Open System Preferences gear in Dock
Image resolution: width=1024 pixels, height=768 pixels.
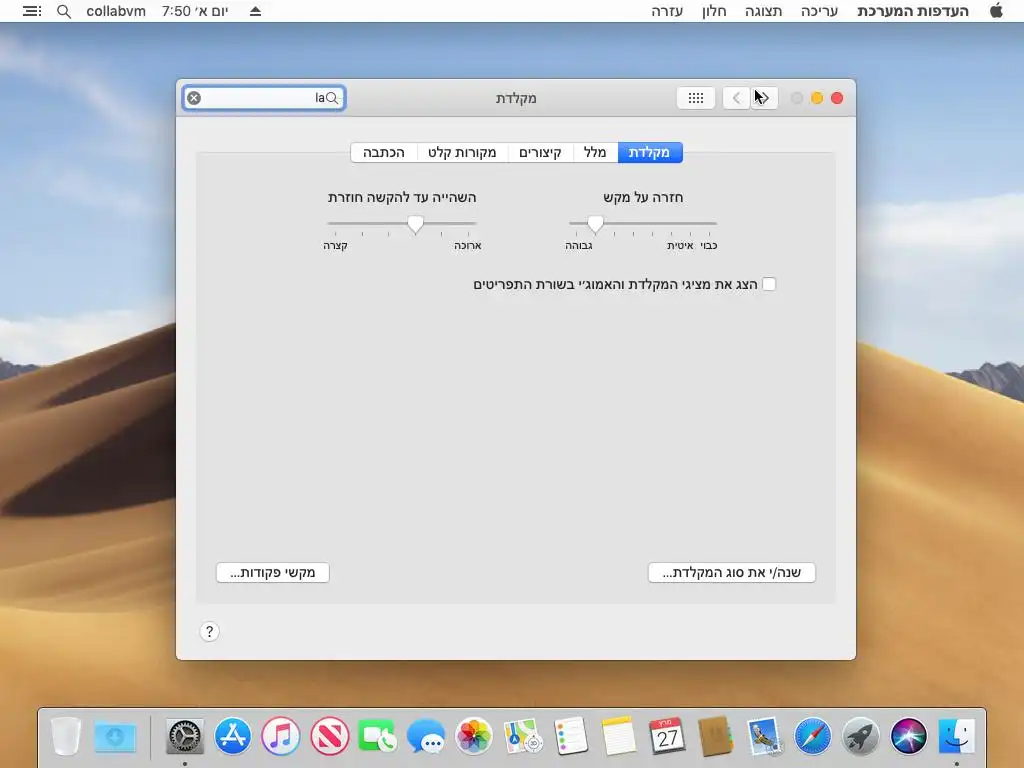click(x=185, y=736)
